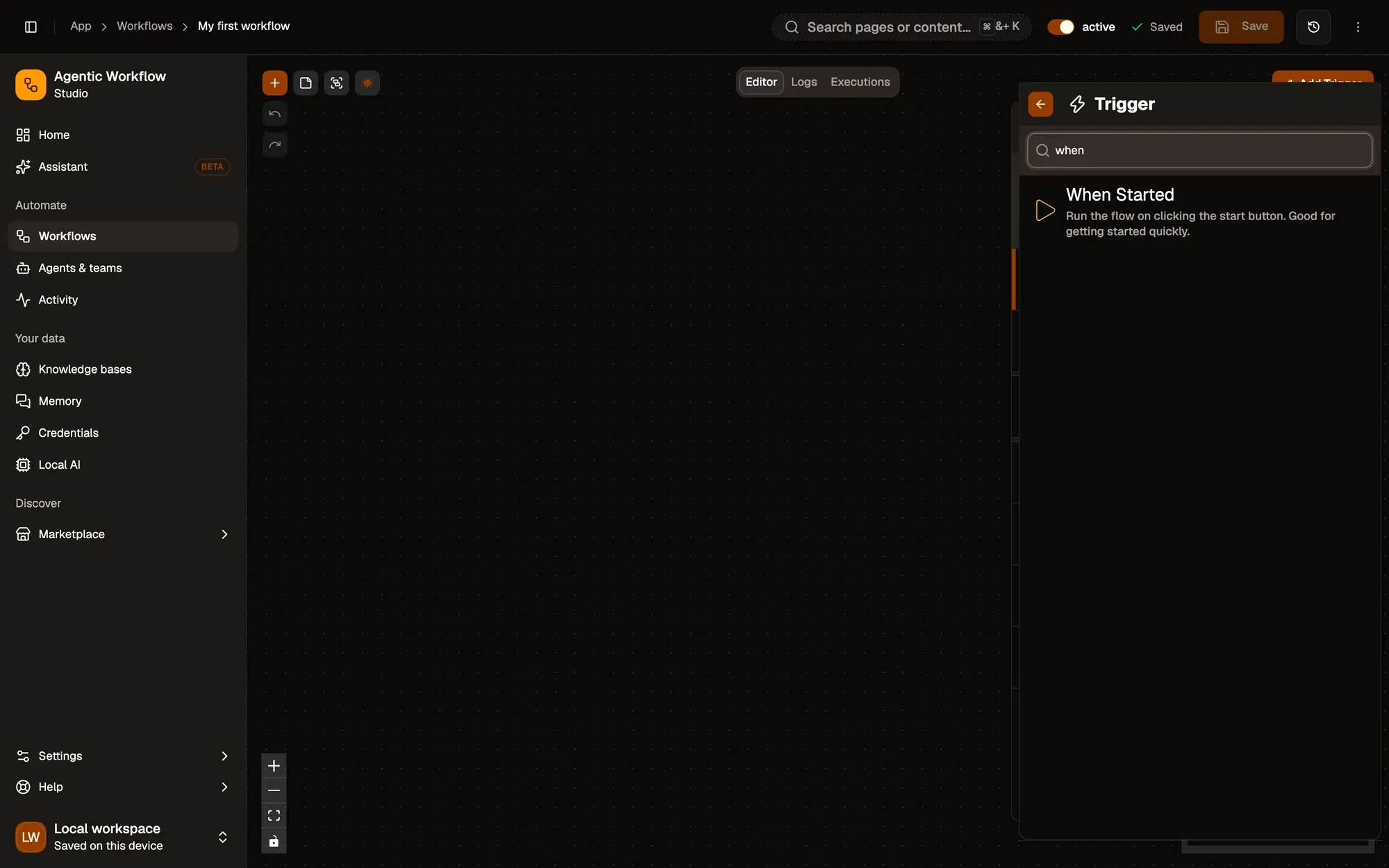Open the Assistant beta page

123,167
